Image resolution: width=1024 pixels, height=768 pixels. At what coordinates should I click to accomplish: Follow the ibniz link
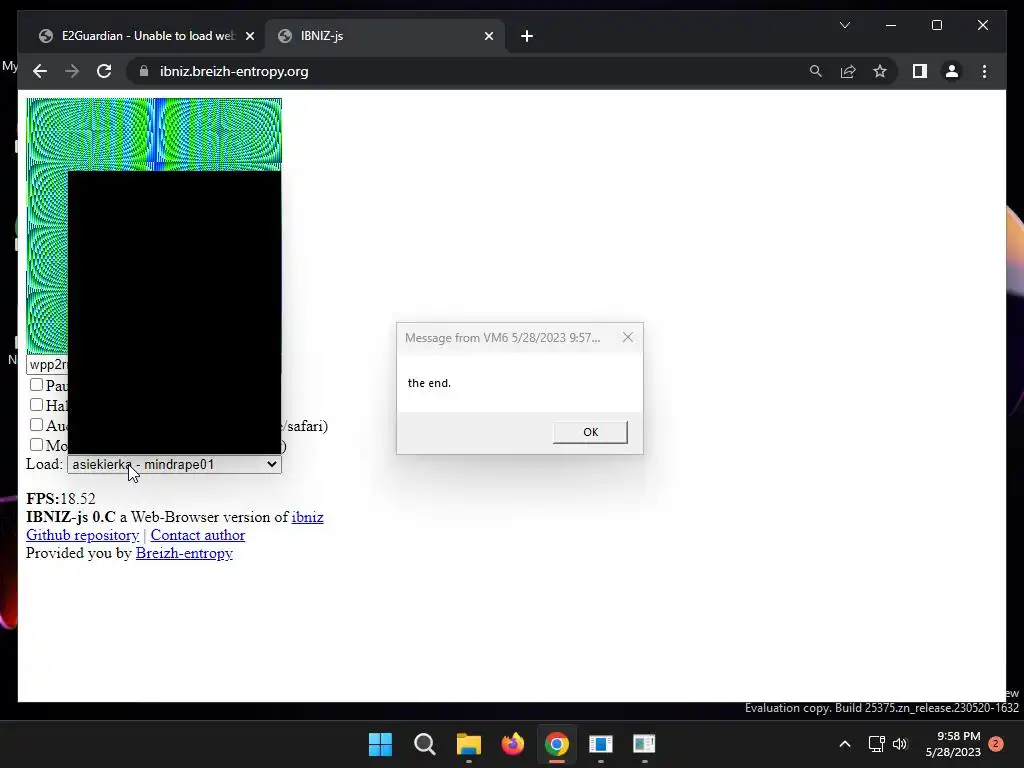pyautogui.click(x=307, y=517)
